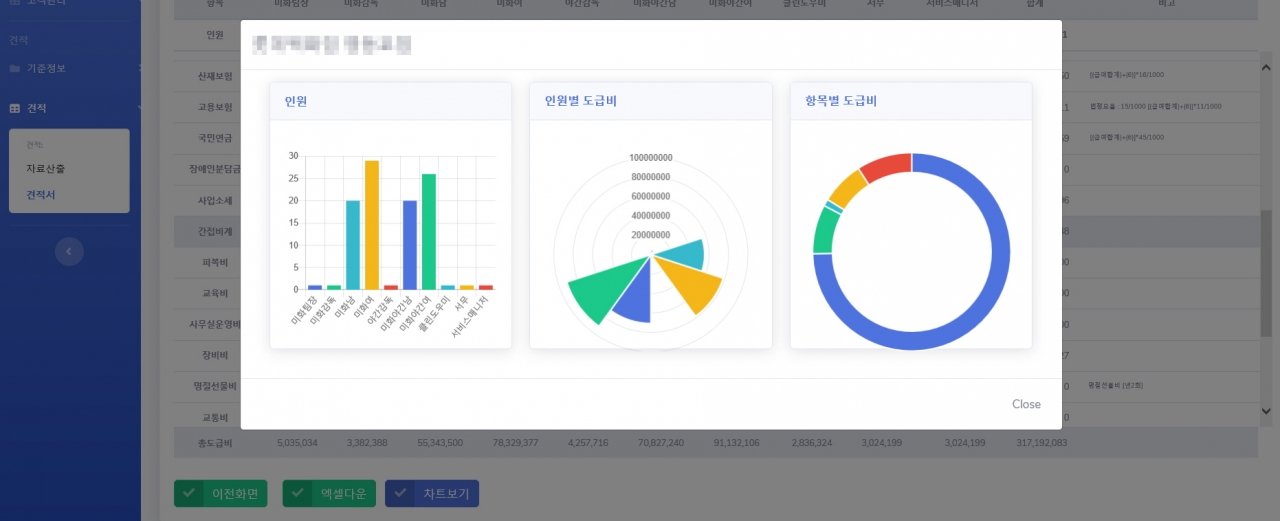This screenshot has height=521, width=1280.
Task: Click the value 91,132,106 in 총도급비 row
Action: [737, 442]
